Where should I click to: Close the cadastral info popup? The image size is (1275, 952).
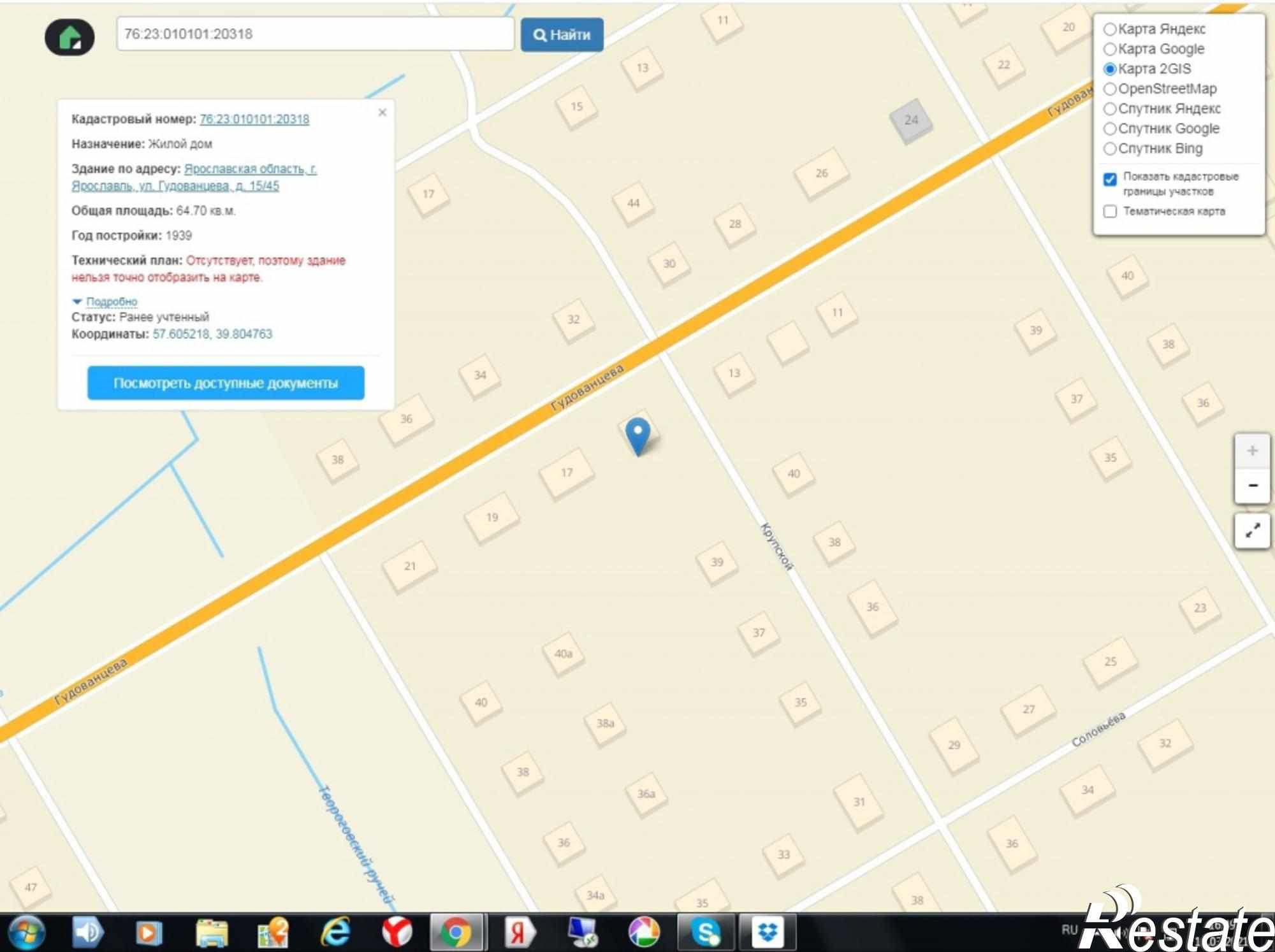[382, 113]
